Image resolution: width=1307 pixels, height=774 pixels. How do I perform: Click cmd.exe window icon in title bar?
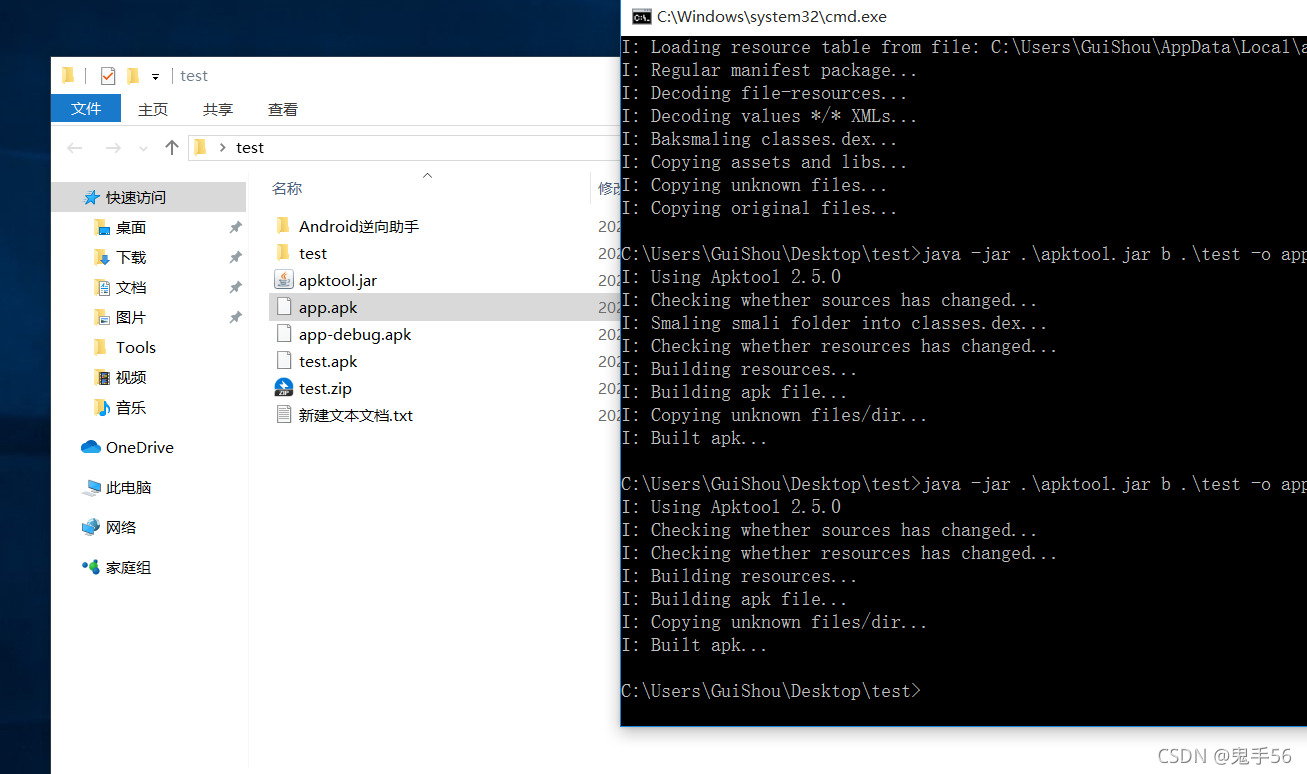[639, 16]
